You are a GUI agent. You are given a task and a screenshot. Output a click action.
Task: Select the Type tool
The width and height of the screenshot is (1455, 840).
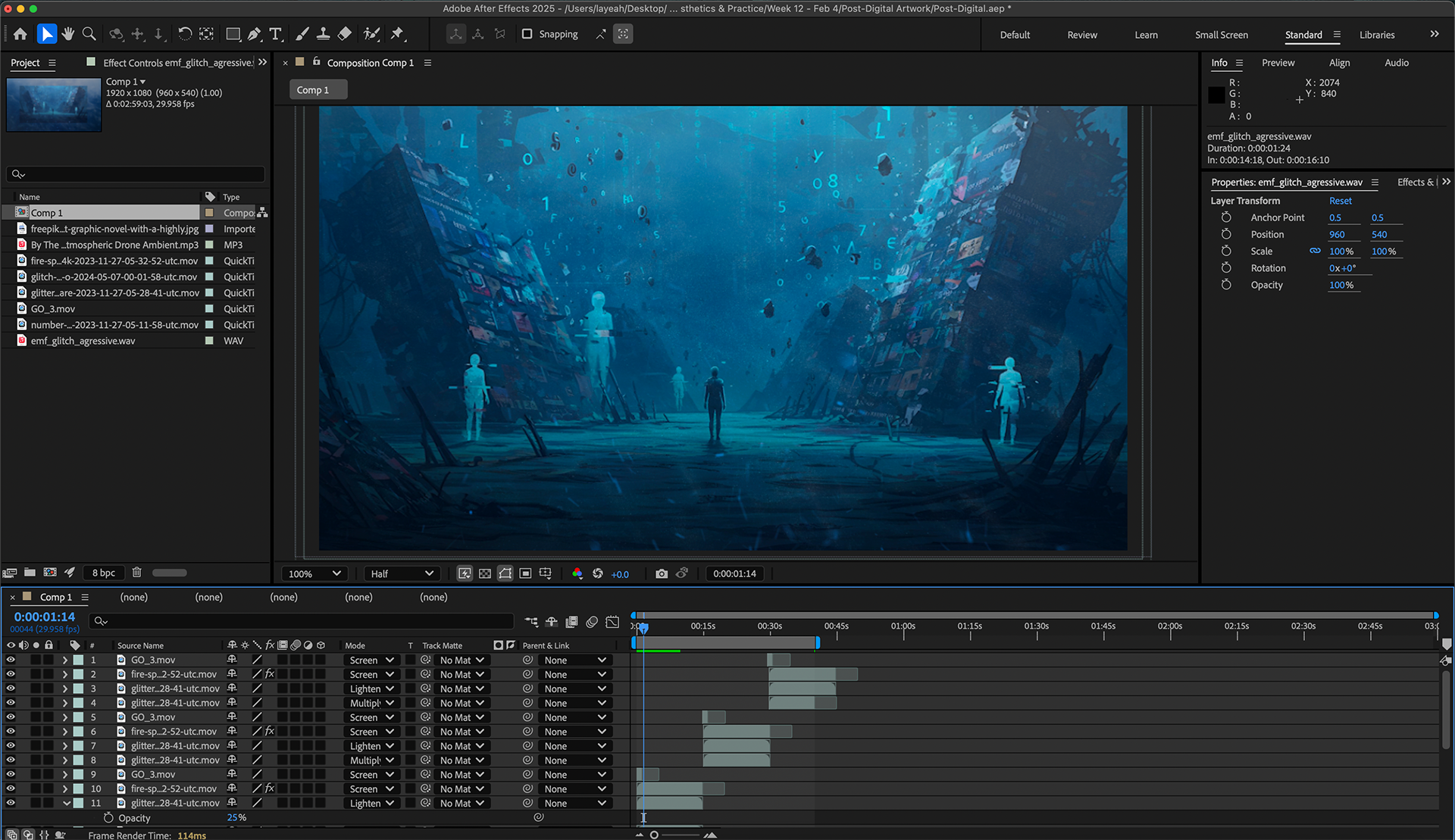point(276,34)
